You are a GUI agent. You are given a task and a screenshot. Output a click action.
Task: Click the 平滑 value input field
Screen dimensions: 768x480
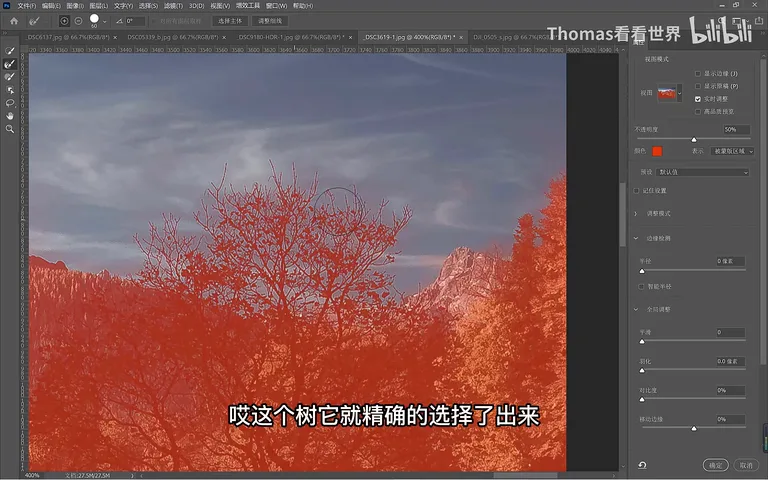coord(730,333)
